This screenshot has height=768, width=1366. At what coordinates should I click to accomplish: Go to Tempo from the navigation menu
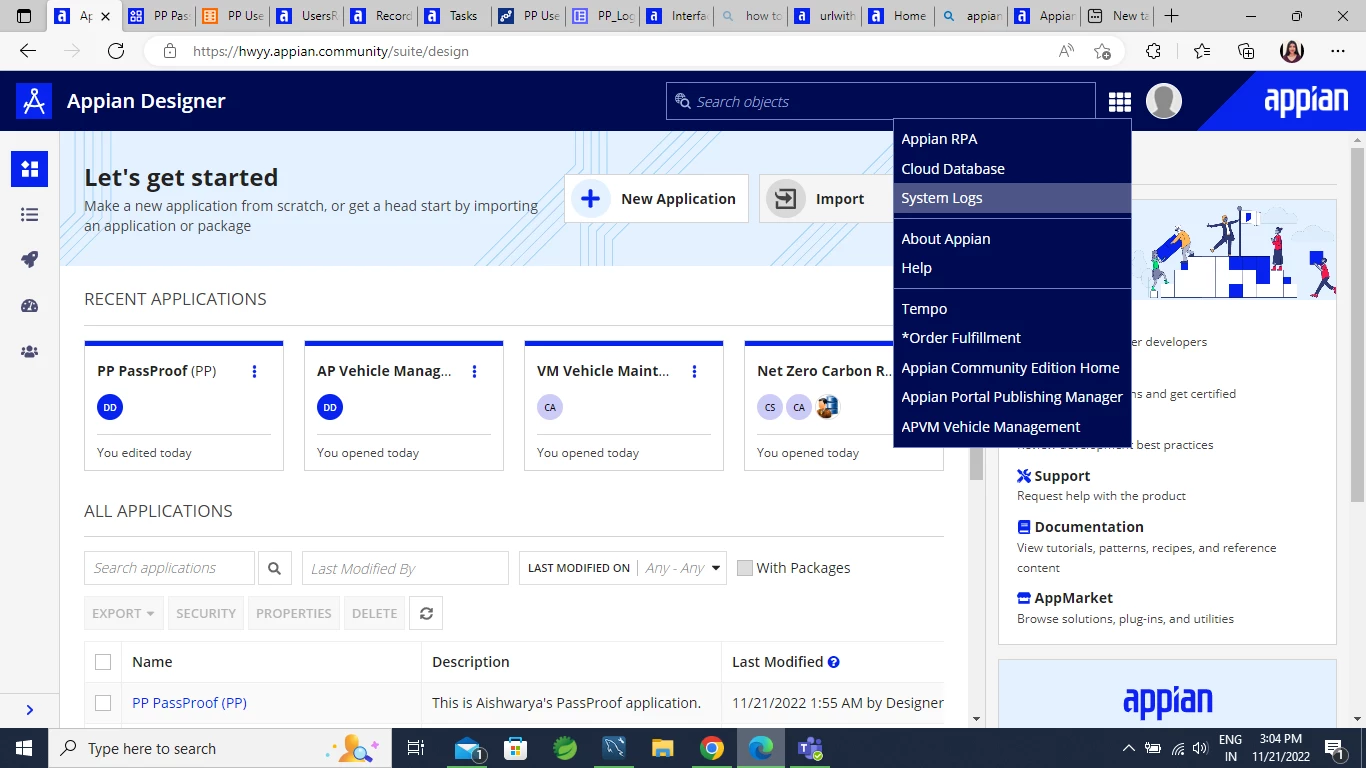(x=1012, y=309)
